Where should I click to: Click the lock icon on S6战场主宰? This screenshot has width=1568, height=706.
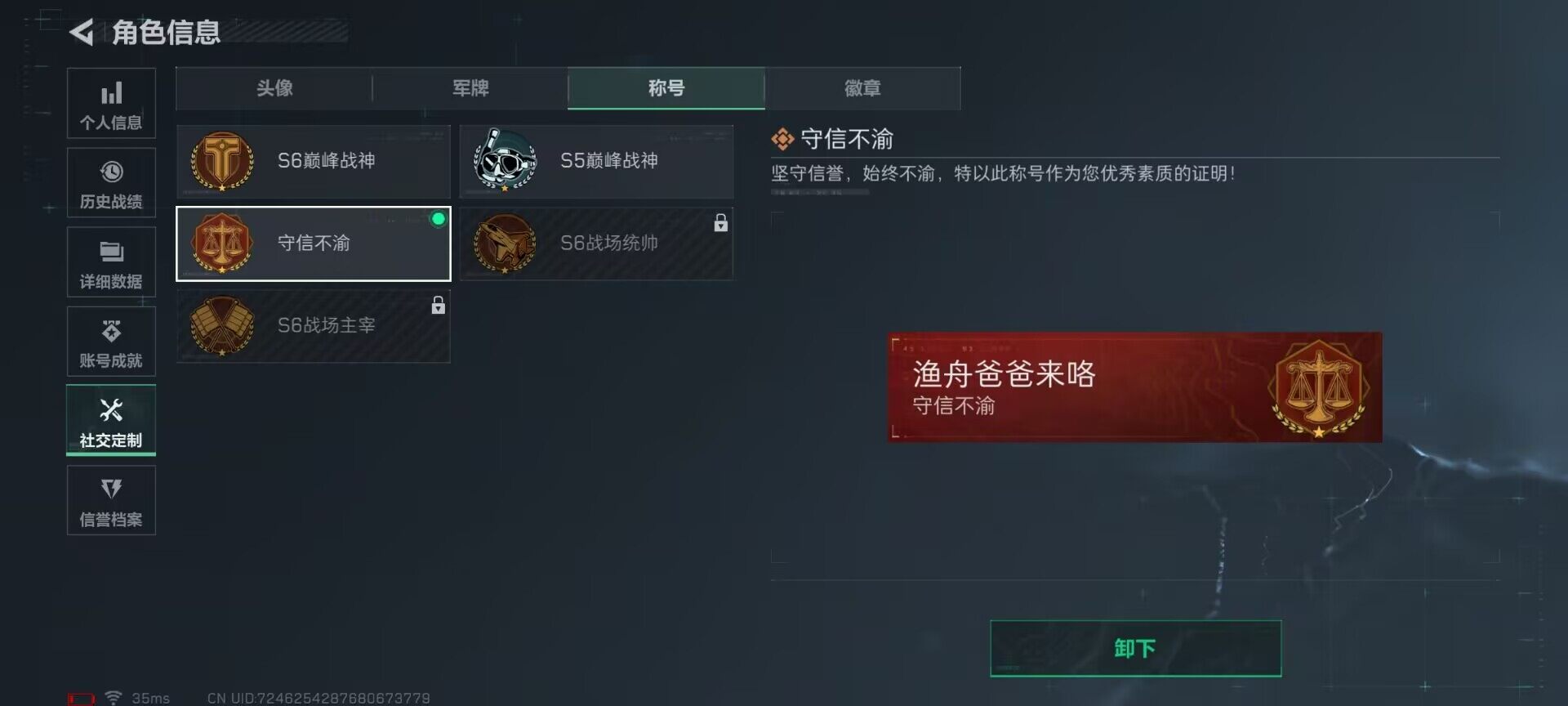tap(439, 305)
